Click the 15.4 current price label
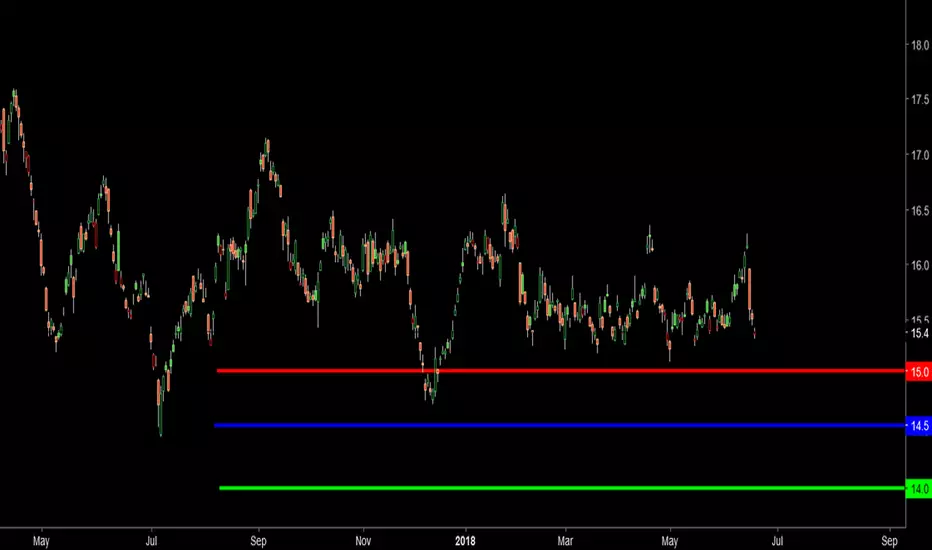Viewport: 932px width, 550px height. pos(920,333)
